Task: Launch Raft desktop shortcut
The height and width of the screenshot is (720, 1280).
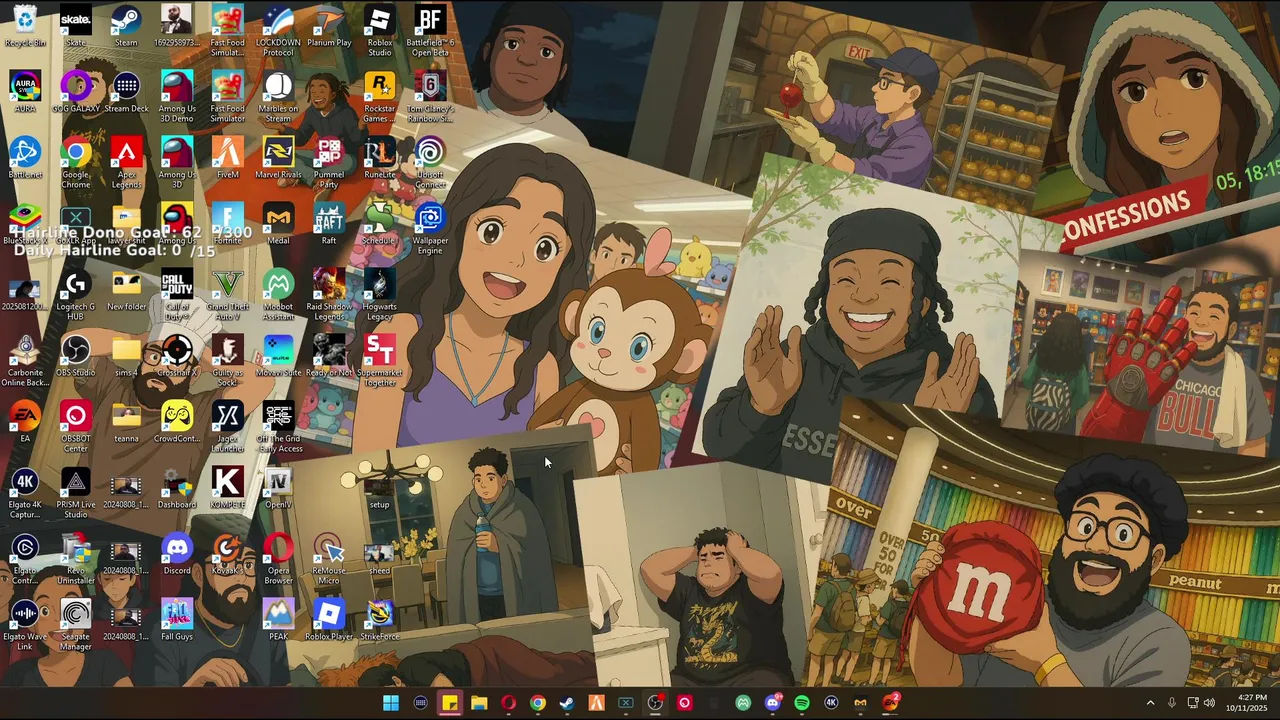Action: point(329,224)
